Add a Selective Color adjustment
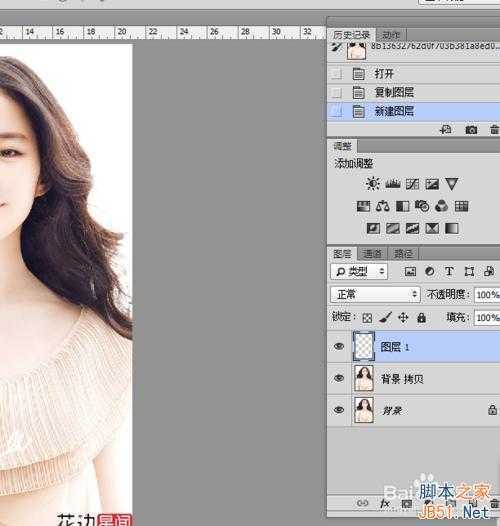The height and width of the screenshot is (526, 500). click(432, 228)
